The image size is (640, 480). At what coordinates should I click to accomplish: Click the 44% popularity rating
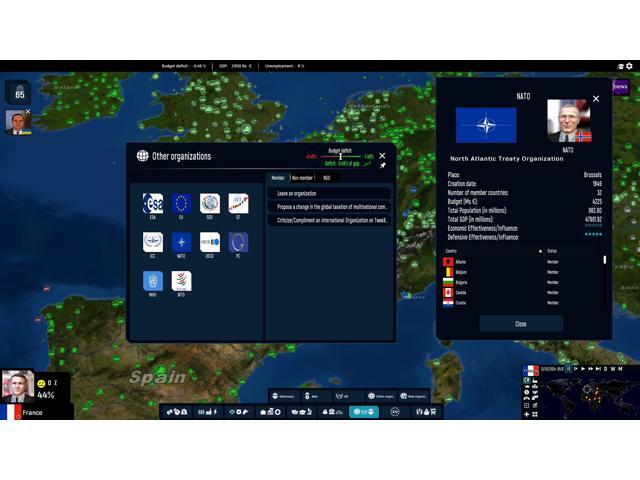(46, 395)
